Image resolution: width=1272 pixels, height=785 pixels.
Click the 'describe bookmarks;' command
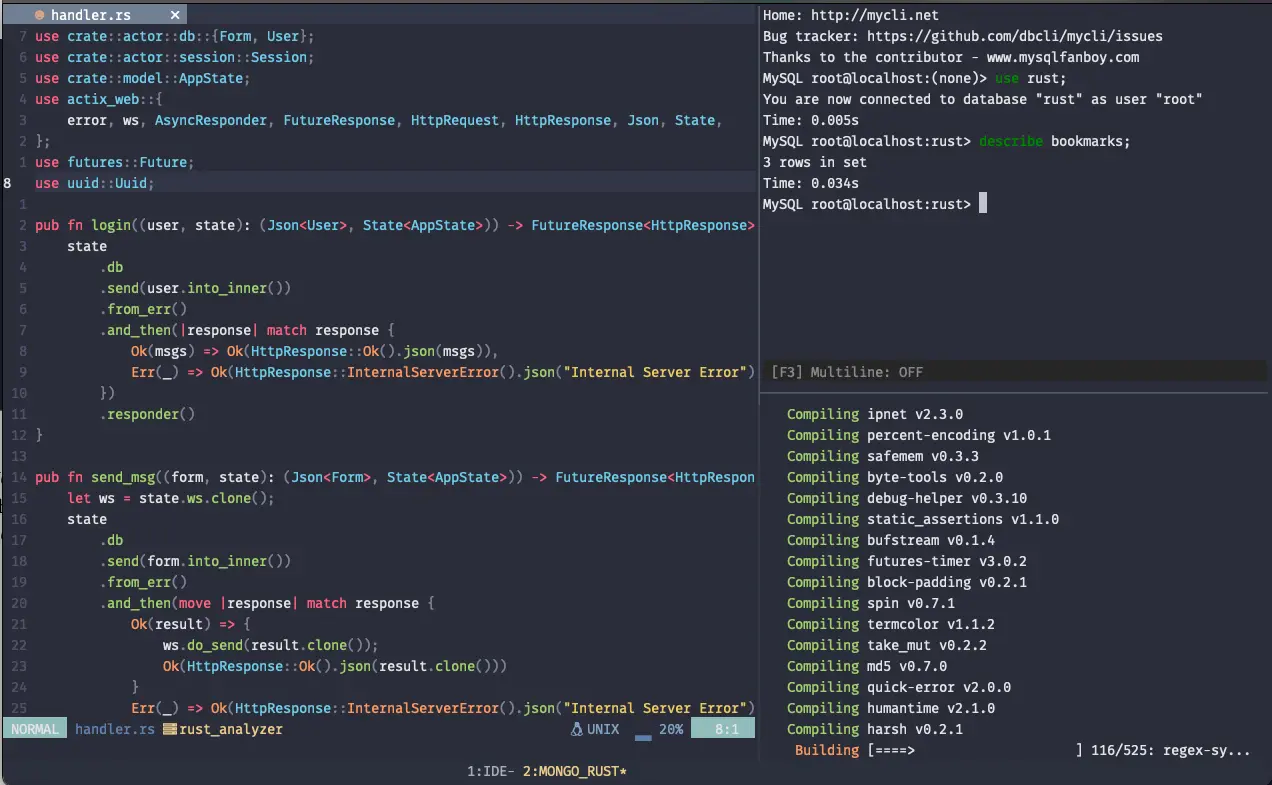[x=1055, y=141]
